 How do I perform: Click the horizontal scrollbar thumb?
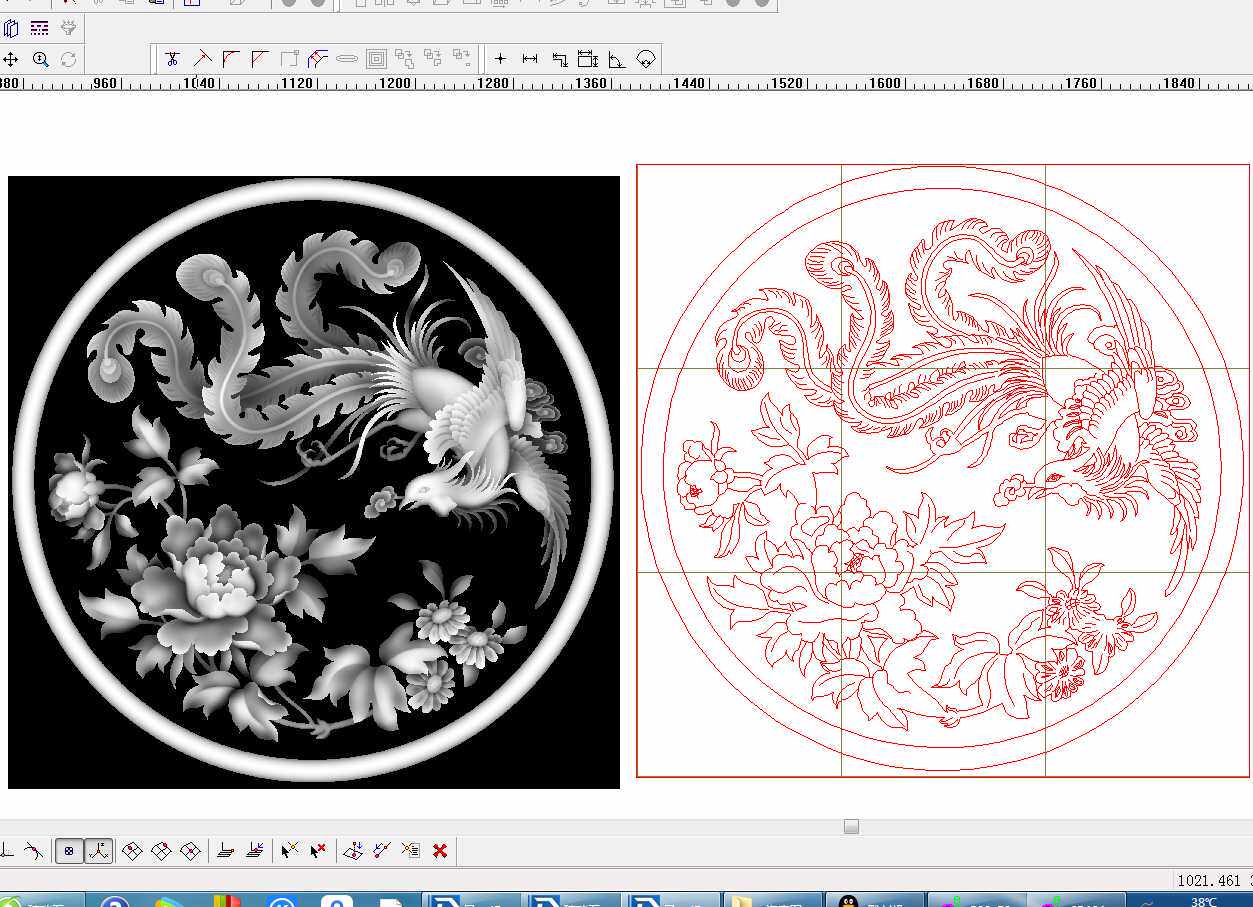pos(851,827)
